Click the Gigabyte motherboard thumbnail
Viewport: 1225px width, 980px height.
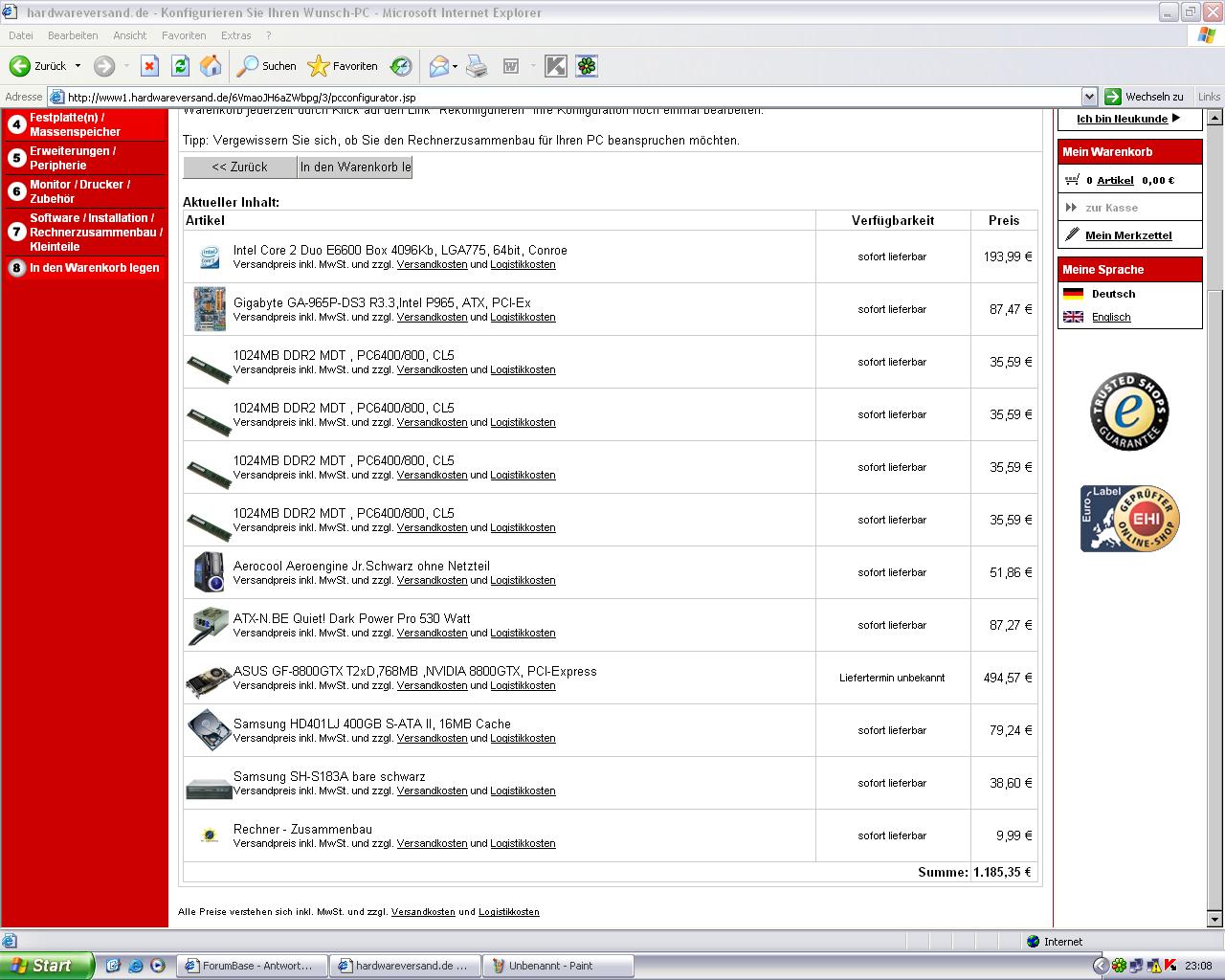pyautogui.click(x=209, y=309)
